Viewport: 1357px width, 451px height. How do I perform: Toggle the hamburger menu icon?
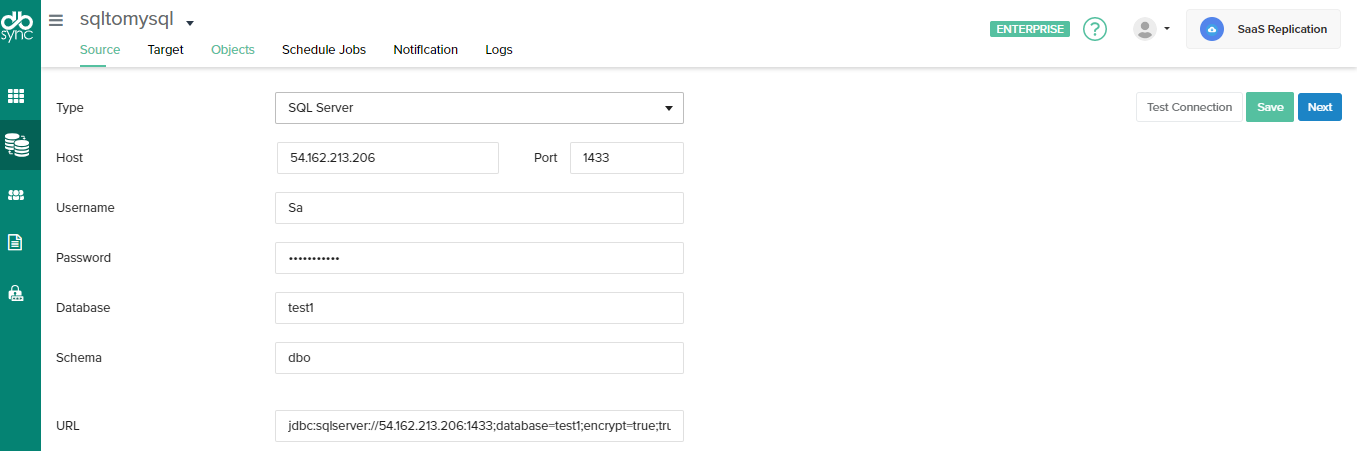pyautogui.click(x=56, y=20)
